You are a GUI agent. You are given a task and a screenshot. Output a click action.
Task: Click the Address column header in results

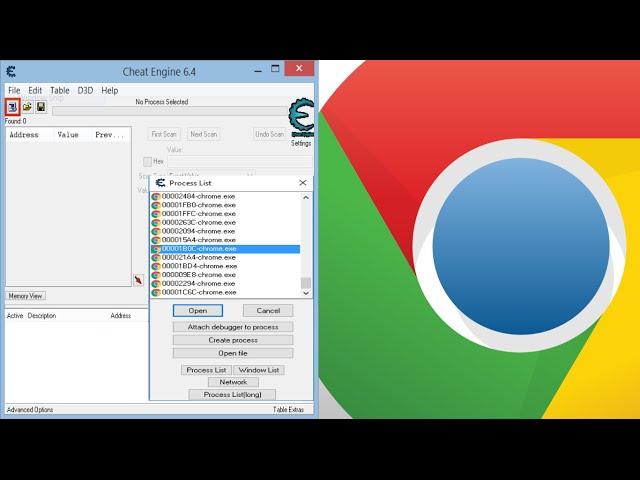(x=29, y=135)
